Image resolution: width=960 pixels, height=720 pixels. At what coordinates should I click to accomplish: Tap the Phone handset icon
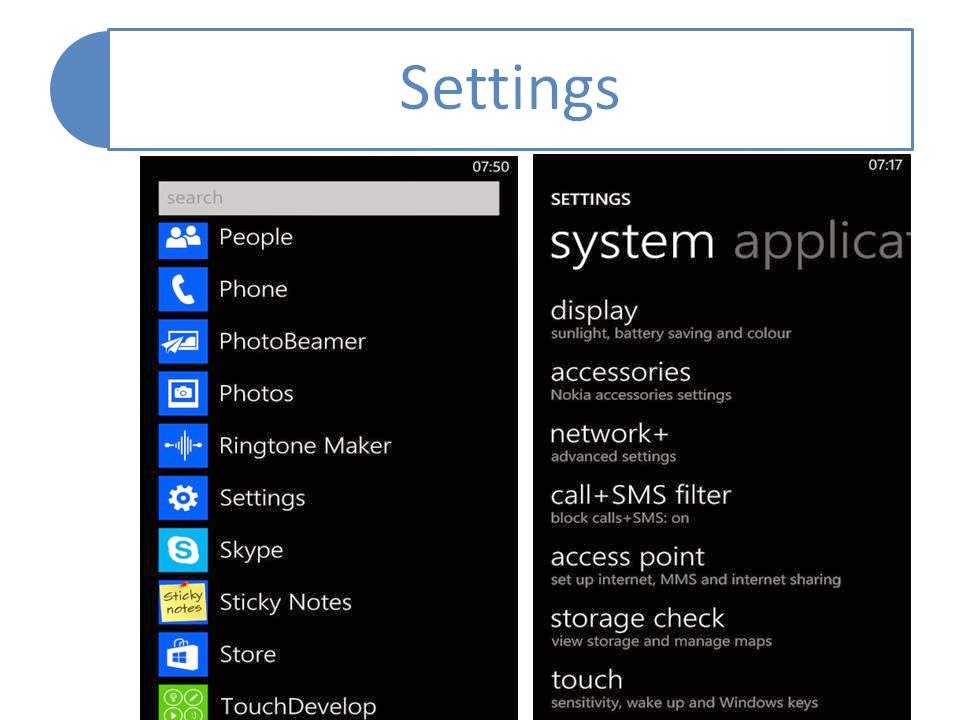point(183,290)
